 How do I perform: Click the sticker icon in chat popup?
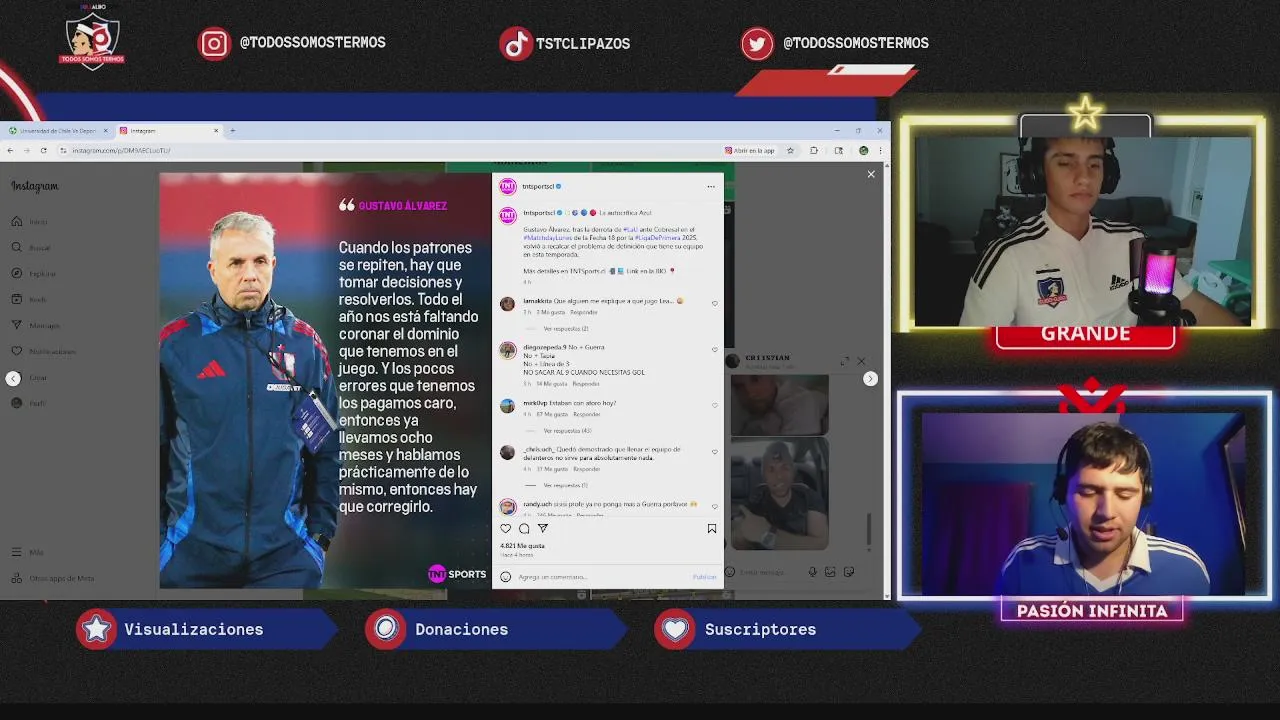click(849, 572)
